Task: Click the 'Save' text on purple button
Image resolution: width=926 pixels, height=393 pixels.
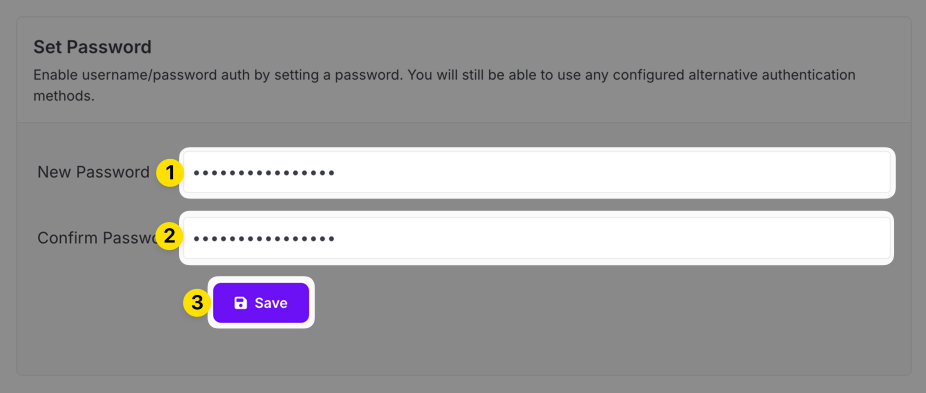Action: (271, 303)
